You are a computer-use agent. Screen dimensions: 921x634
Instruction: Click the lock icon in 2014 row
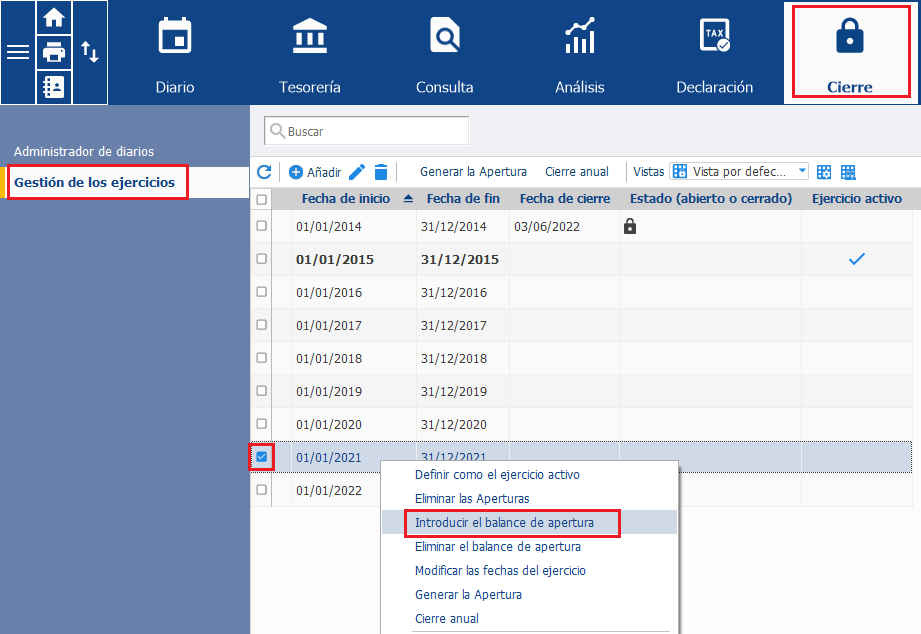pyautogui.click(x=630, y=226)
